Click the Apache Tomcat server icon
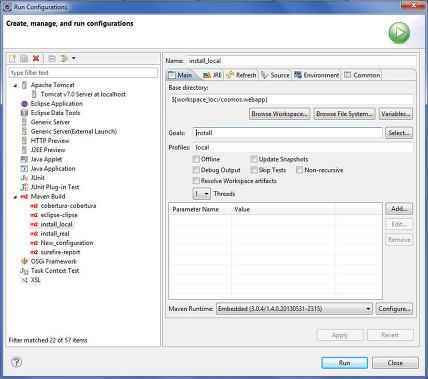The width and height of the screenshot is (428, 379). click(x=24, y=85)
